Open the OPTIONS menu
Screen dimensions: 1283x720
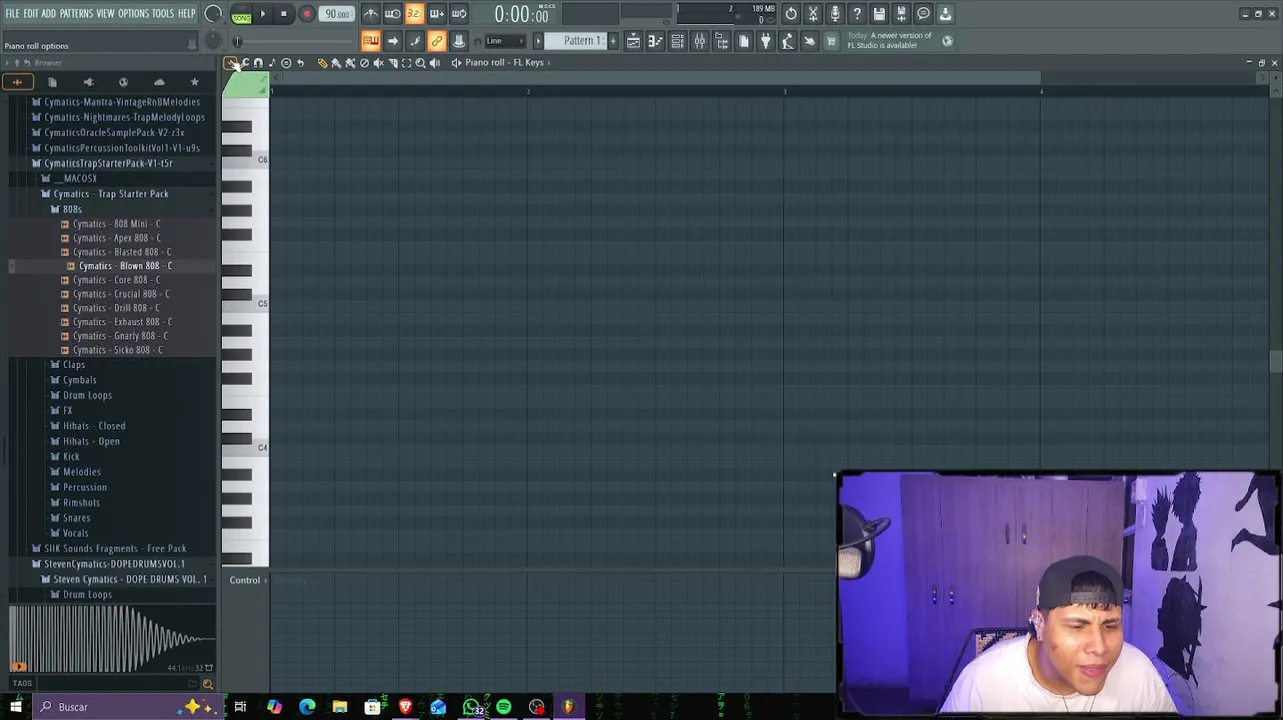click(133, 14)
